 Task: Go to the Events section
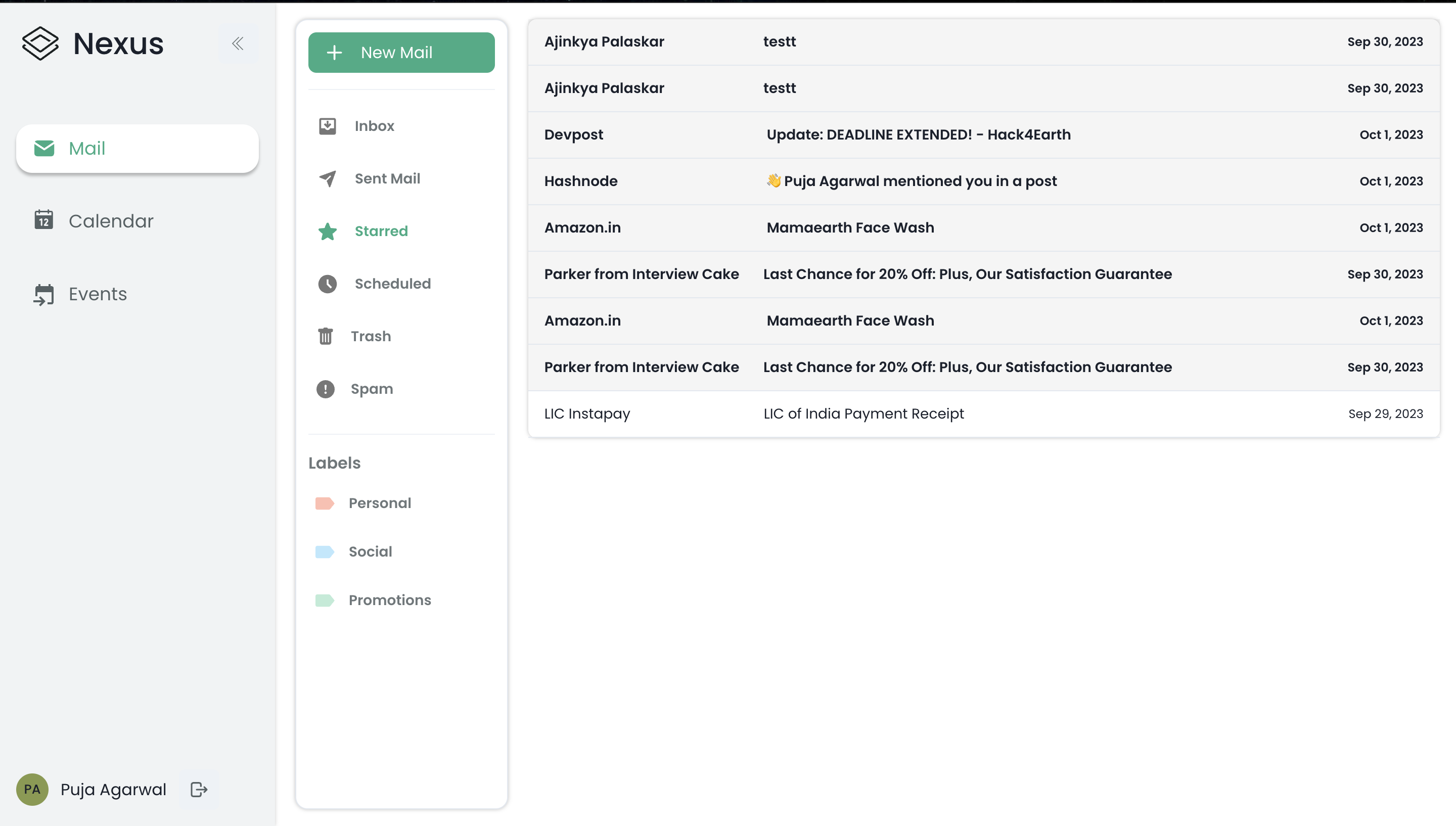(x=98, y=294)
